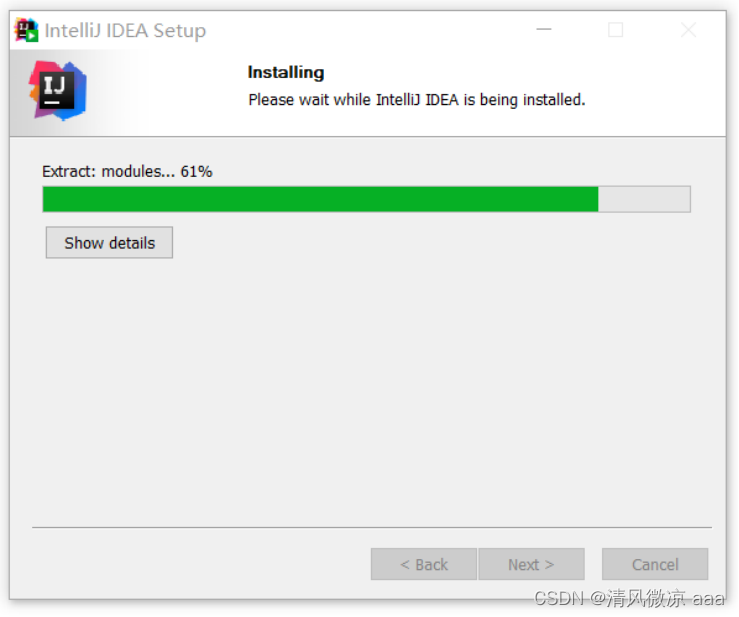This screenshot has height=617, width=739.
Task: Show details of the installation
Action: tap(109, 243)
